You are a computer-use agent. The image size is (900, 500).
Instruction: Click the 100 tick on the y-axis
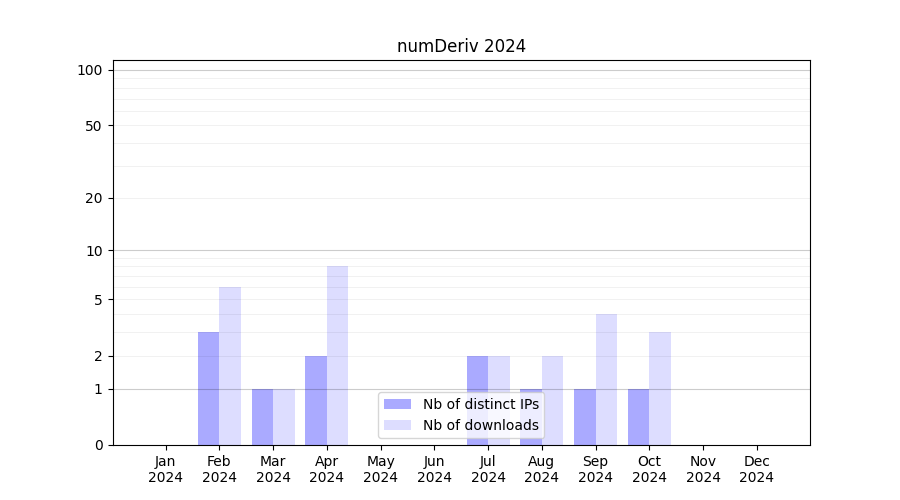pyautogui.click(x=90, y=70)
